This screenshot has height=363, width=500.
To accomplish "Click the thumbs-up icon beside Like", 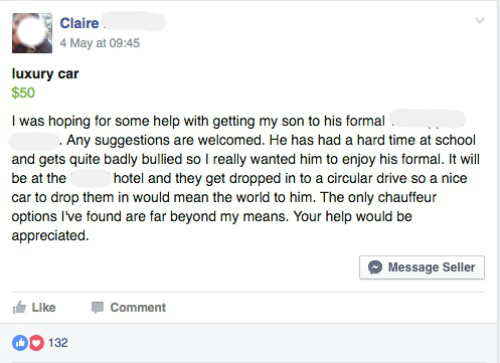I will [19, 307].
